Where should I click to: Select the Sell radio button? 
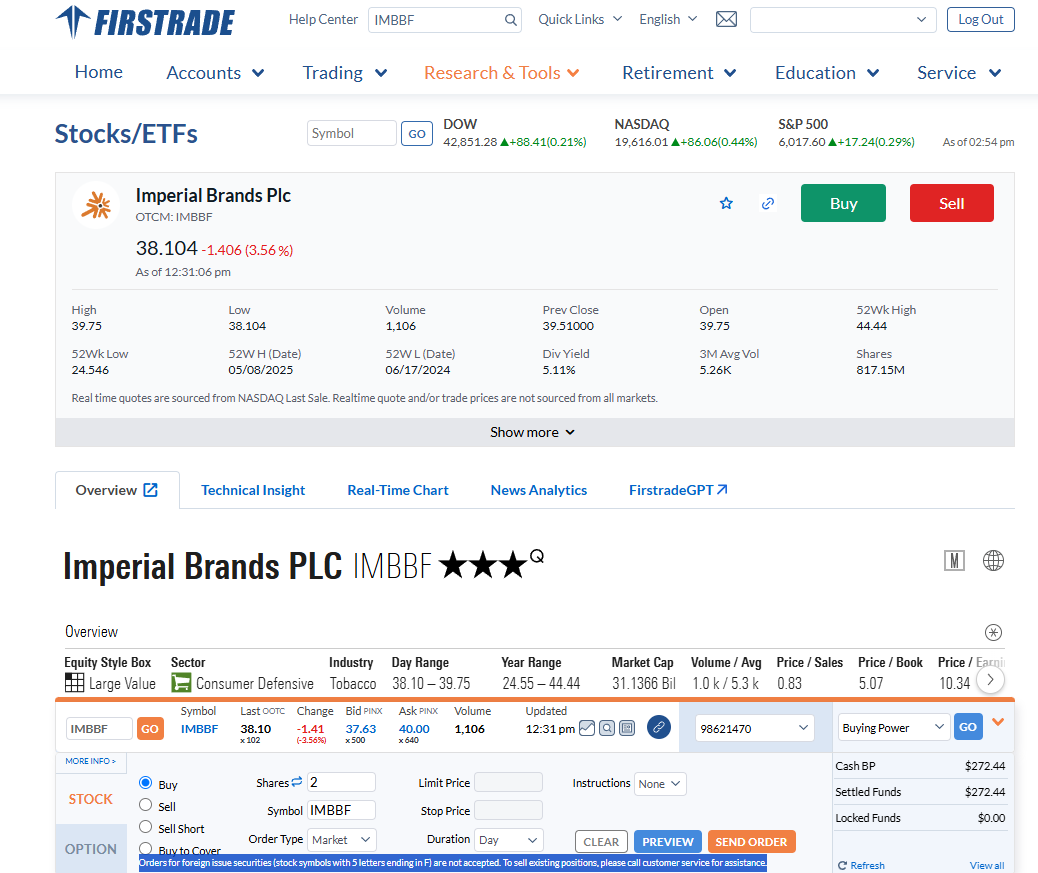coord(146,805)
